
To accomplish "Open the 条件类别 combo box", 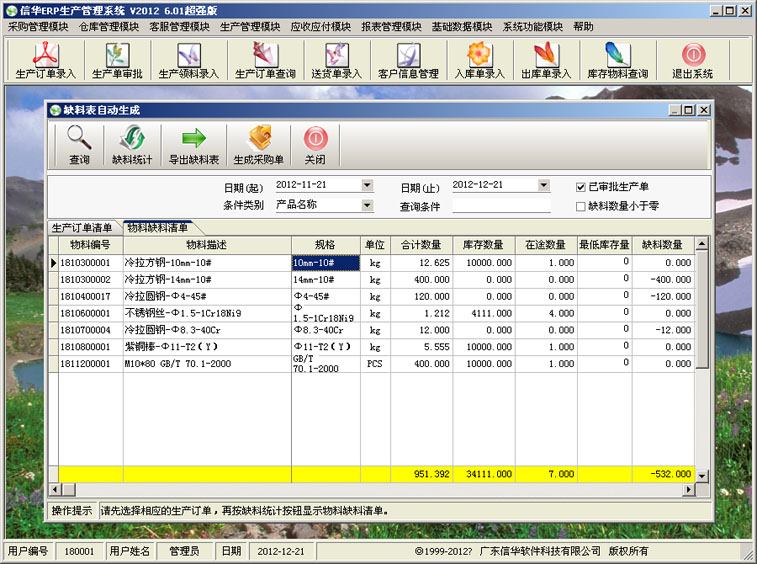I will (367, 205).
